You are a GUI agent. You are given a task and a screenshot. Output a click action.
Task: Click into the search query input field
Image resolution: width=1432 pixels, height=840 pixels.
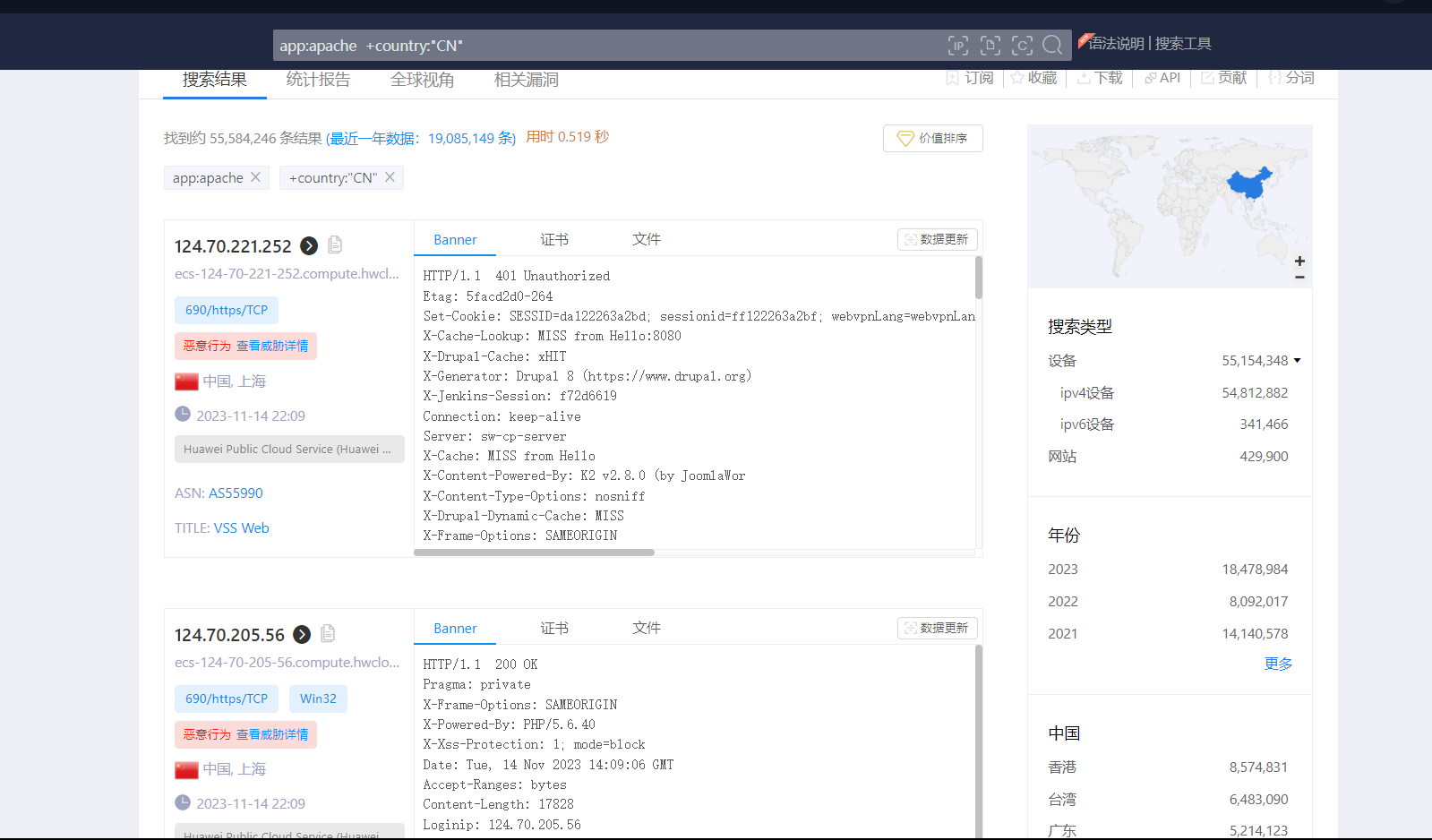[609, 46]
